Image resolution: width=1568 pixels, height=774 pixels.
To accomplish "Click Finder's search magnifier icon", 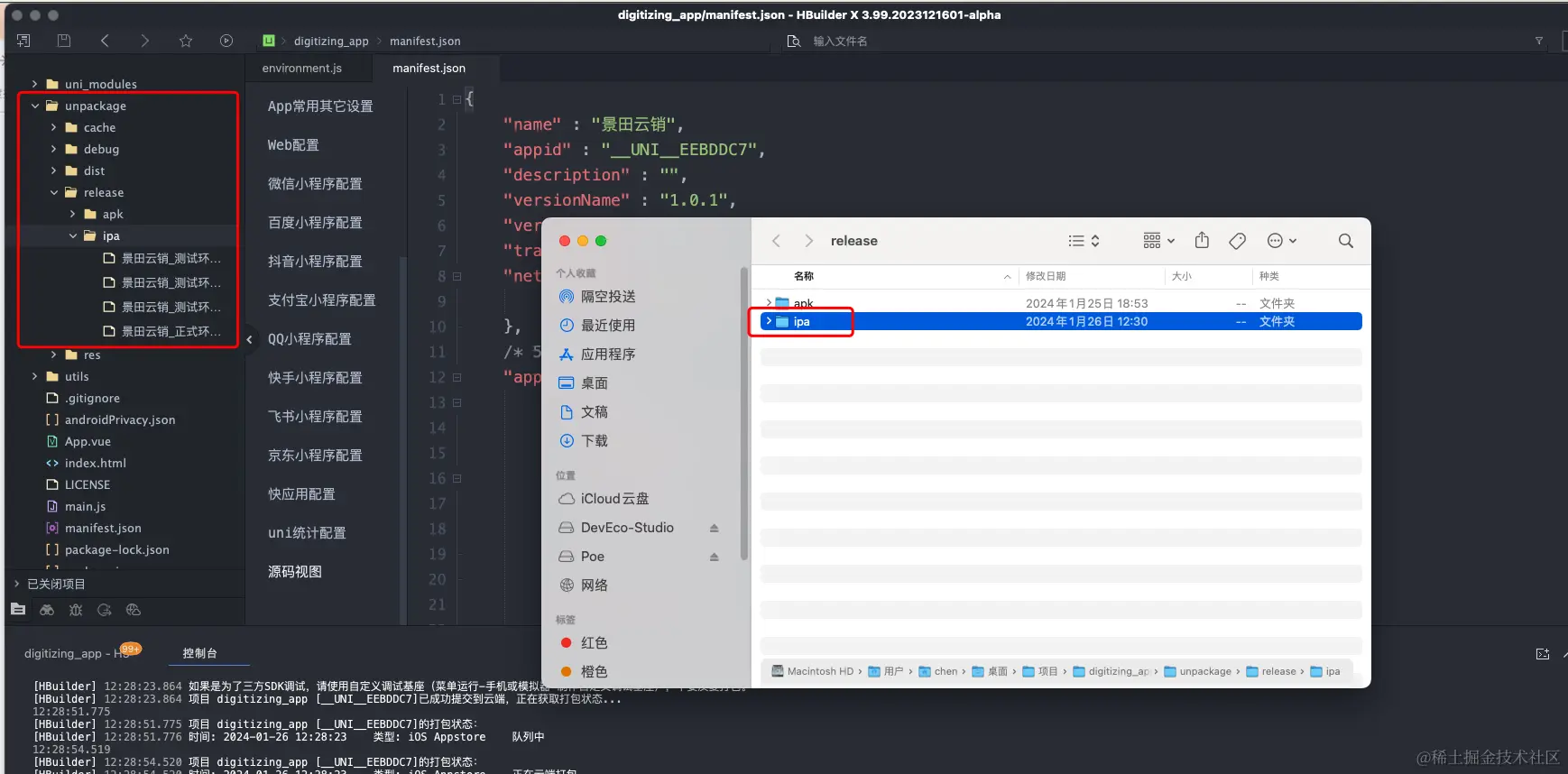I will 1346,241.
